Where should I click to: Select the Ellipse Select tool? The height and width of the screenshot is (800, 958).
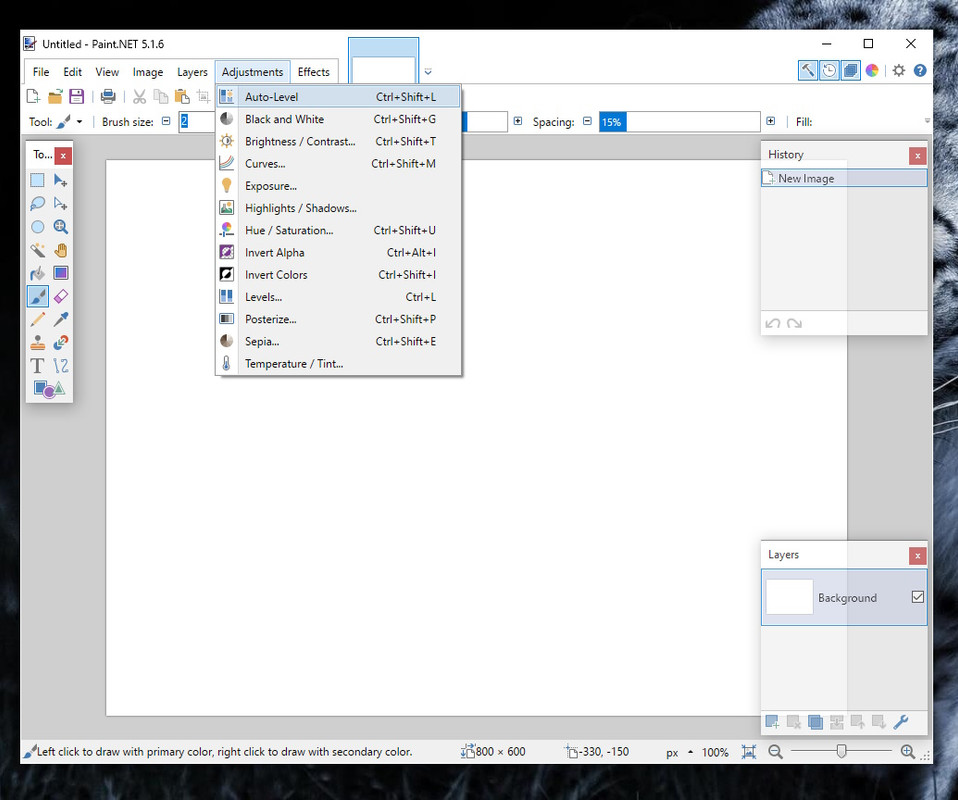coord(37,227)
